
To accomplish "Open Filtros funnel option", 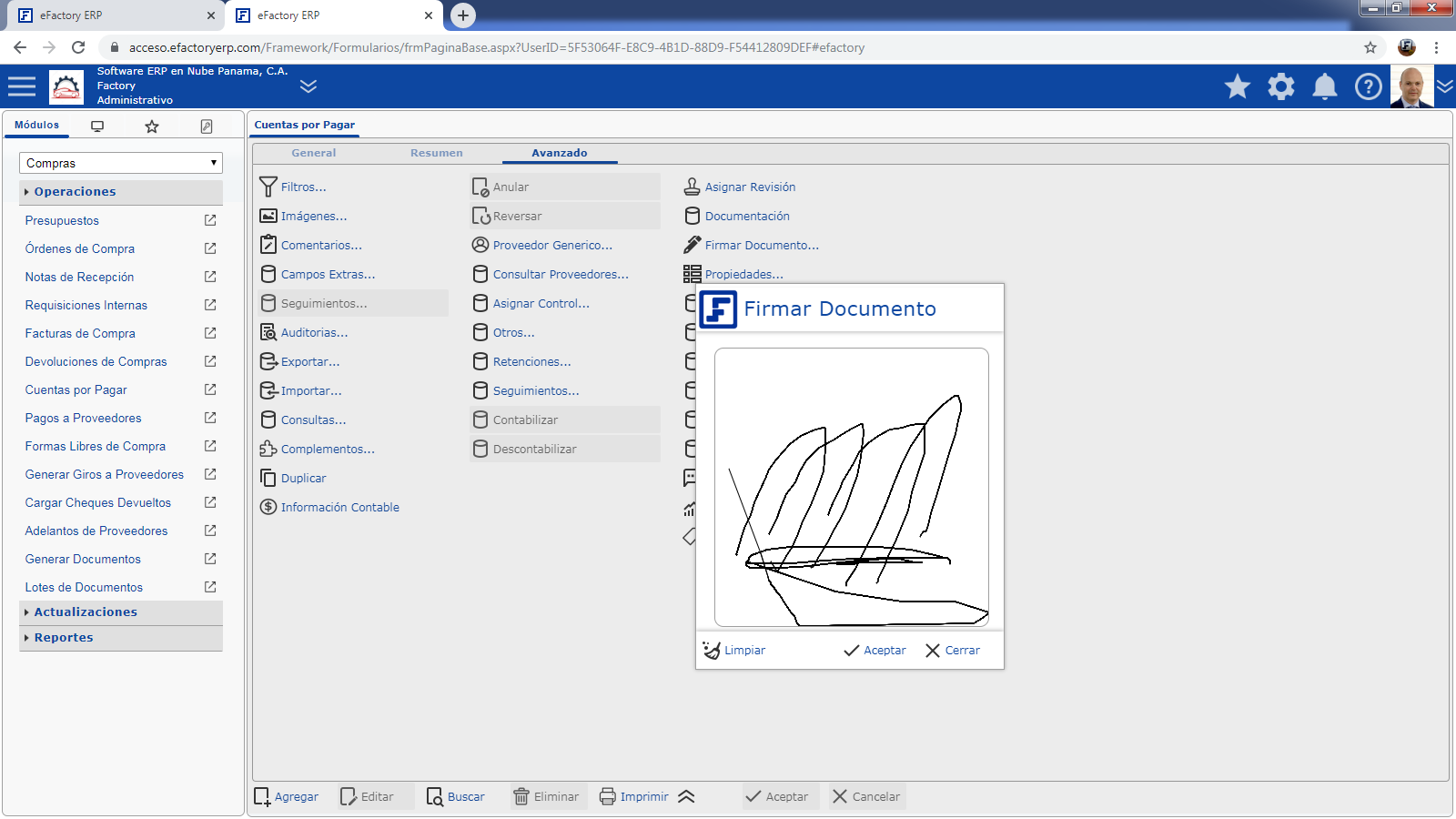I will (x=293, y=187).
